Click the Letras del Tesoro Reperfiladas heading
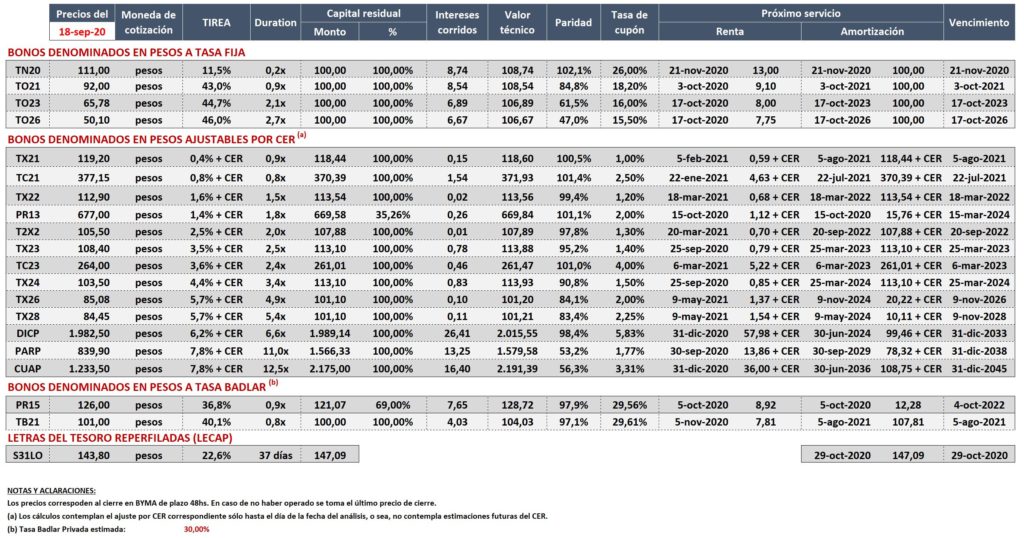 coord(120,438)
